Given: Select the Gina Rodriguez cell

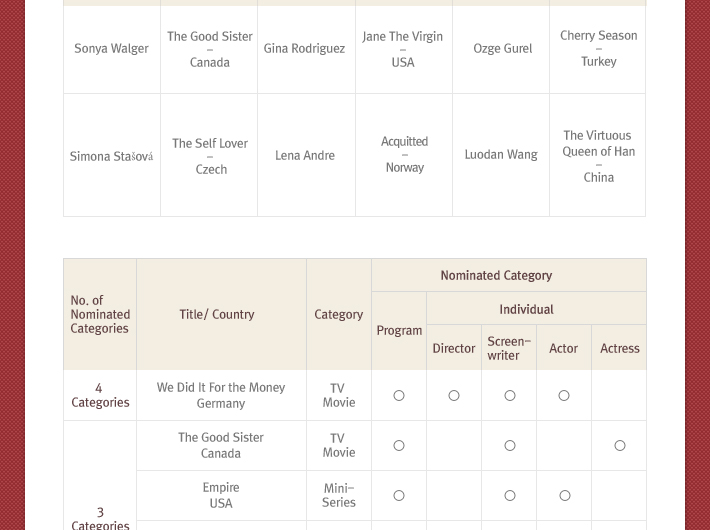Looking at the screenshot, I should point(304,49).
